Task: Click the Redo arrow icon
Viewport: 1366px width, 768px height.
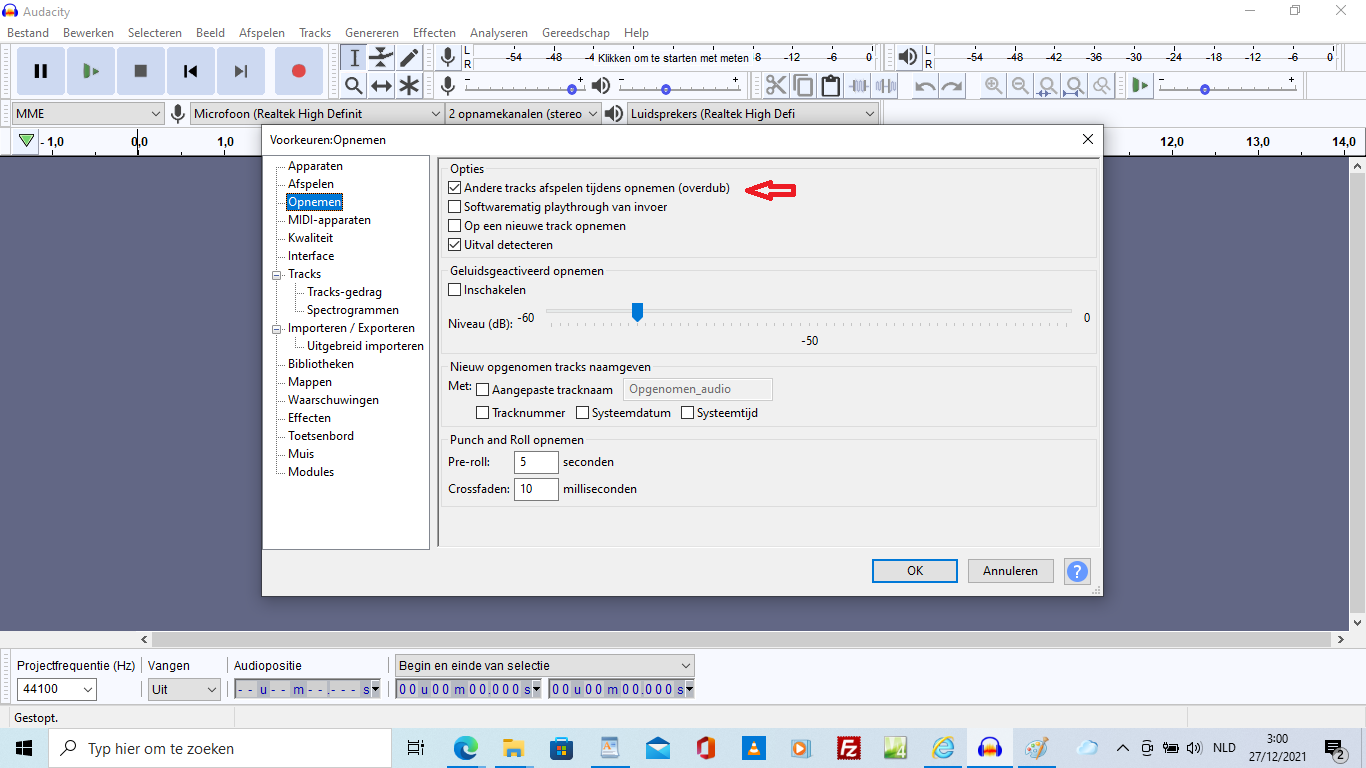Action: (x=952, y=86)
